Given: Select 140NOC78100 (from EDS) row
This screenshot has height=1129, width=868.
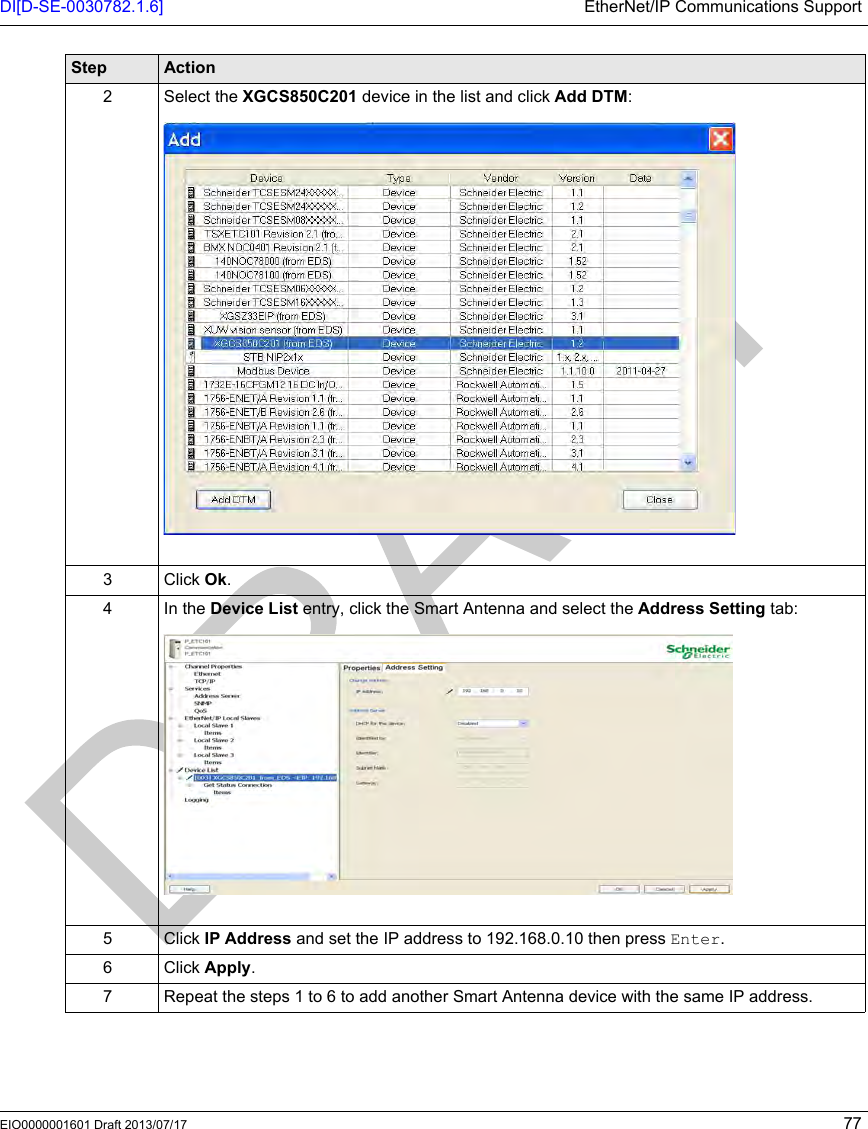Looking at the screenshot, I should pyautogui.click(x=432, y=275).
